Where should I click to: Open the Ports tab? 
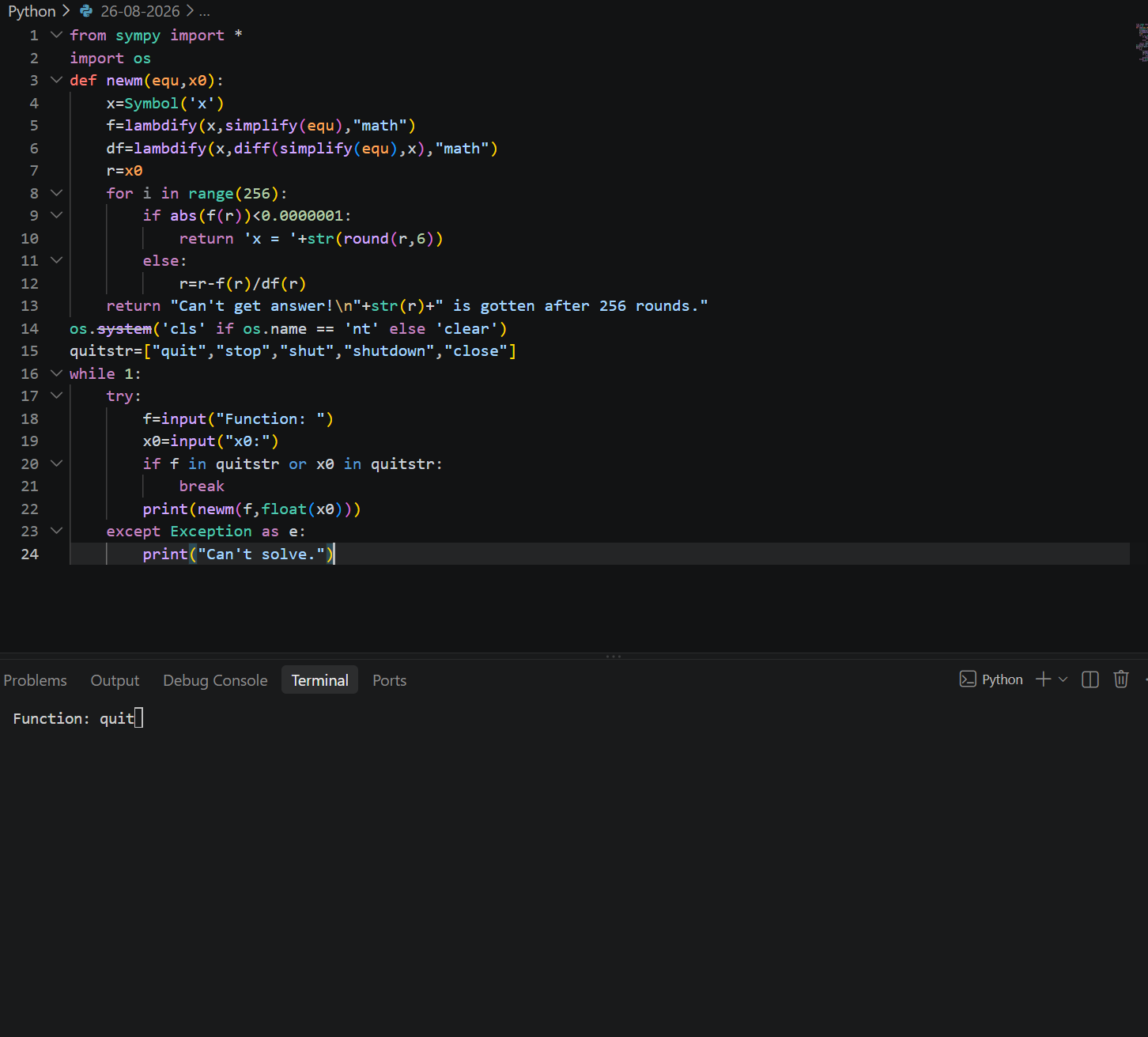coord(390,680)
